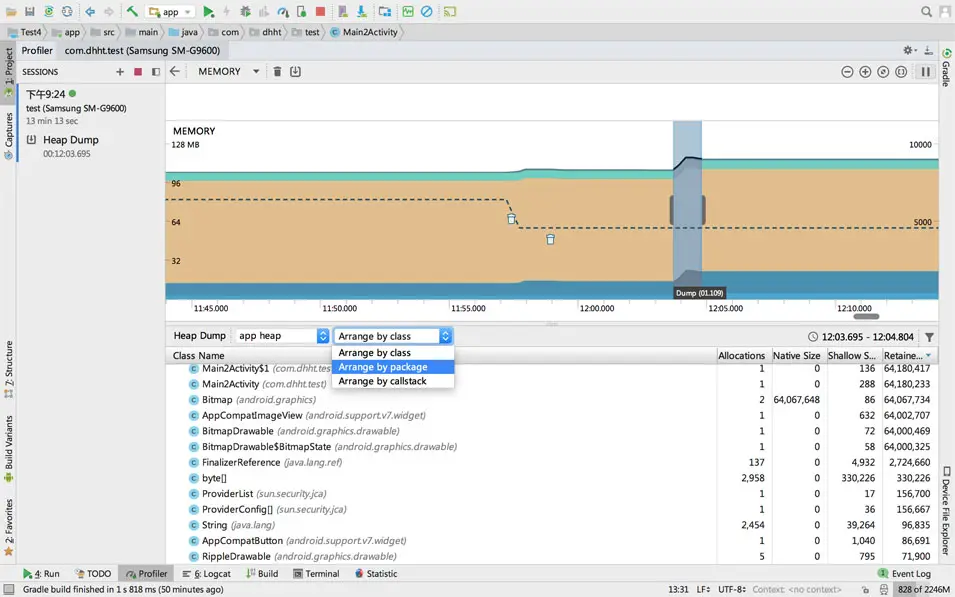Click the Allocations column header
This screenshot has height=597, width=955.
741,355
